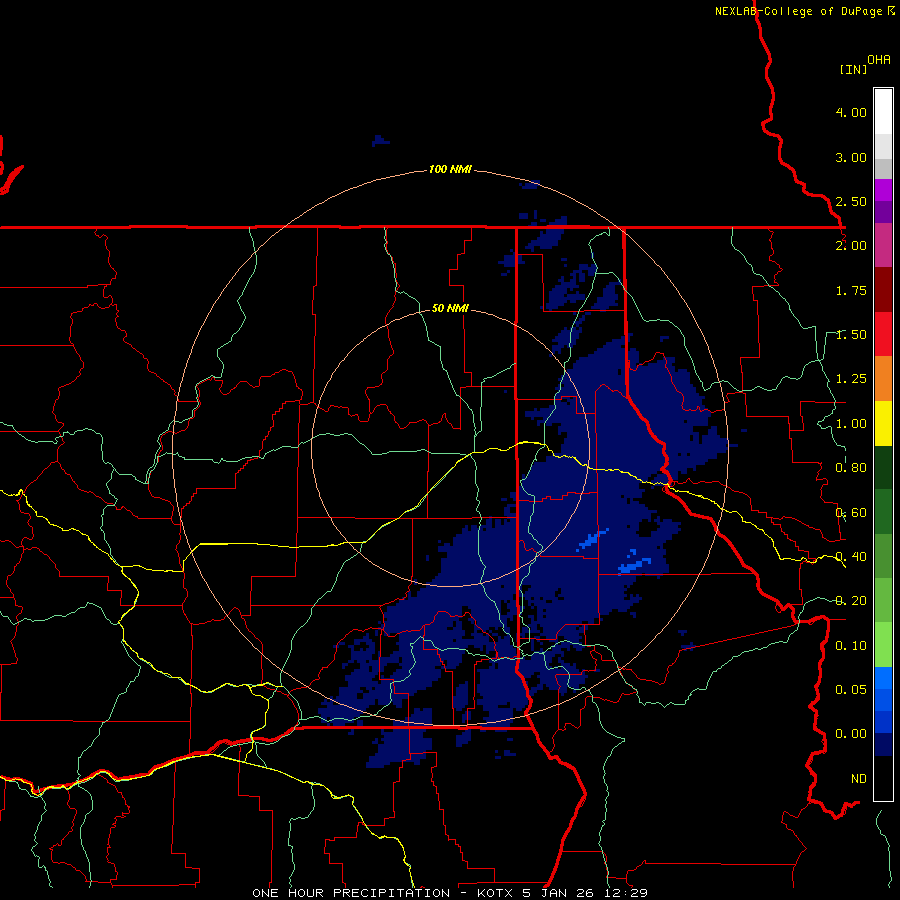Click the 0.00 legend value
The image size is (900, 900).
851,734
